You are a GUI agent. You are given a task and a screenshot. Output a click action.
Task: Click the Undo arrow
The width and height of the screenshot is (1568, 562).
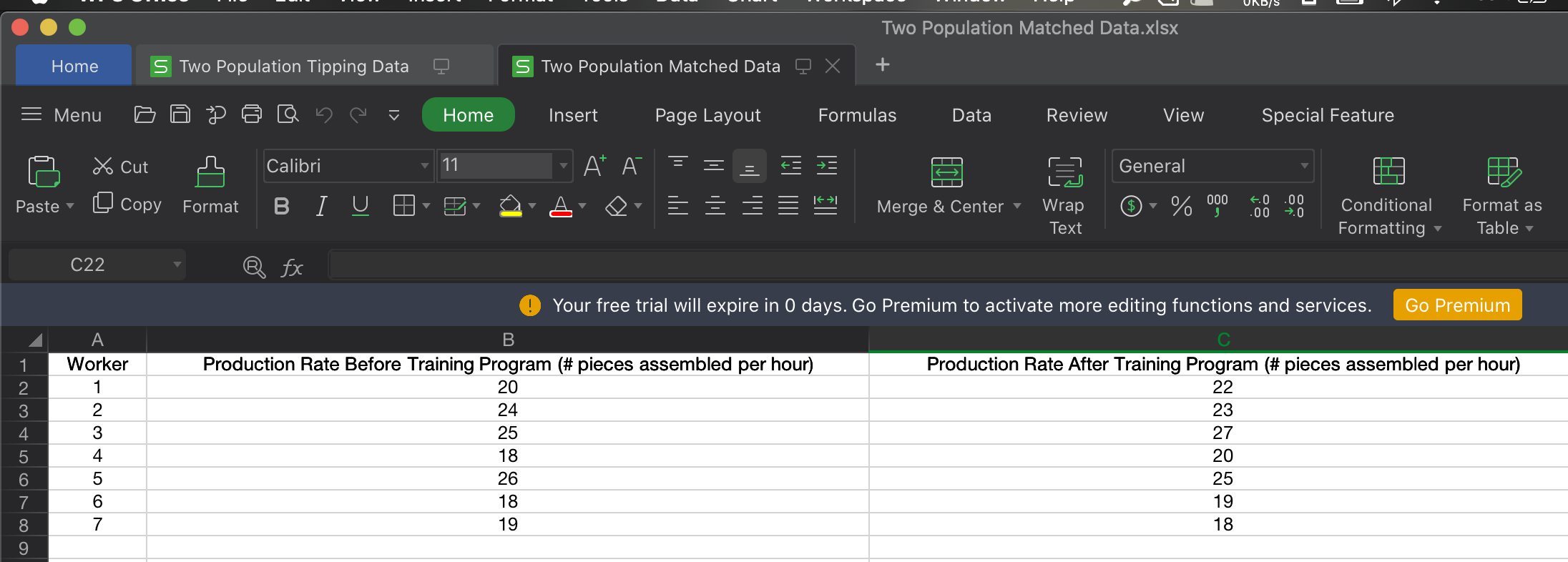coord(324,114)
